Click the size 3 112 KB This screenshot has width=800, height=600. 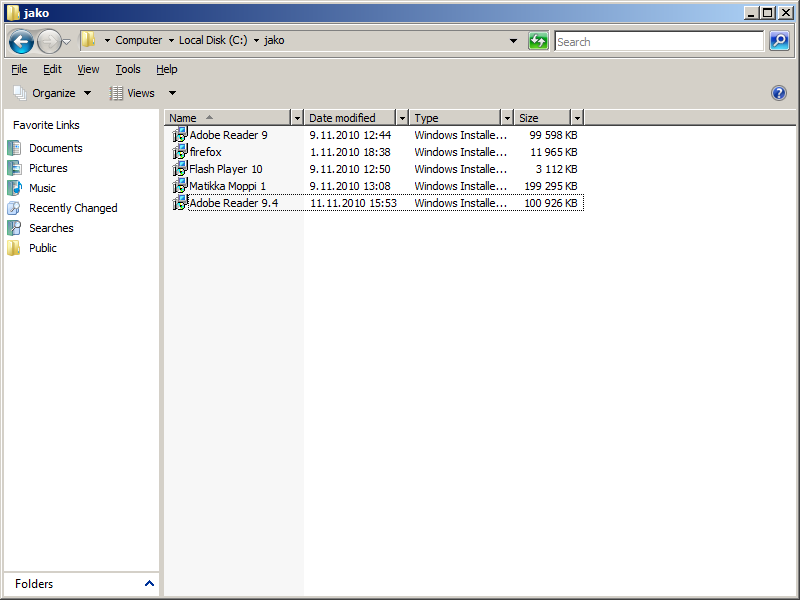point(556,169)
